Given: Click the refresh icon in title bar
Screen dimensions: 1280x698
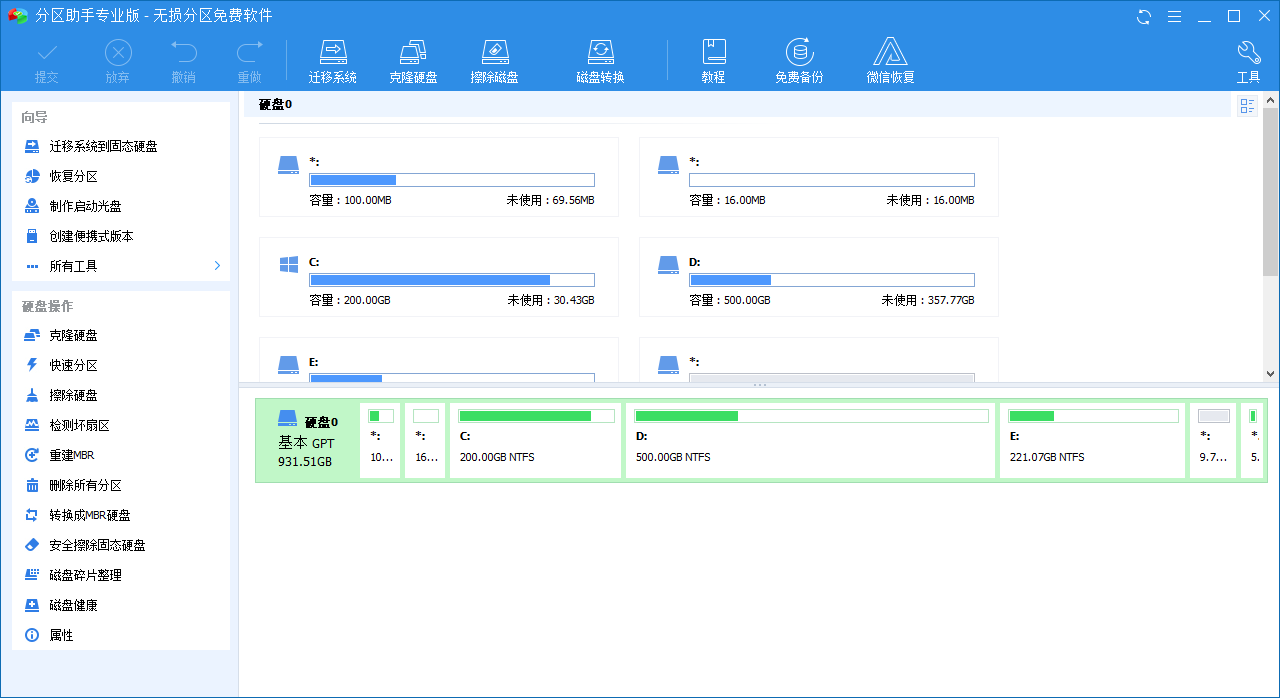Looking at the screenshot, I should [1145, 16].
